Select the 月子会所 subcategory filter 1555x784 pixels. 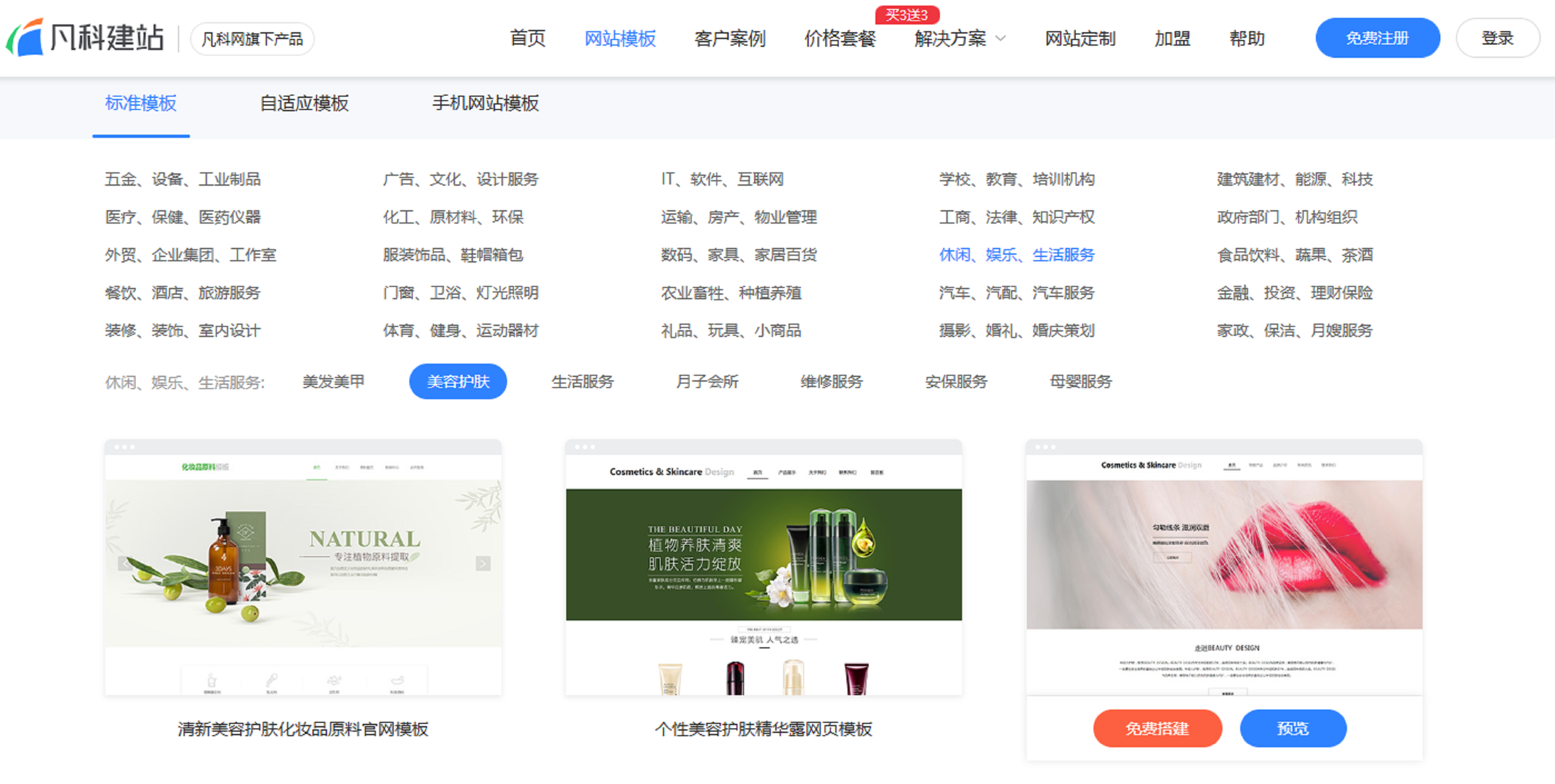tap(707, 382)
